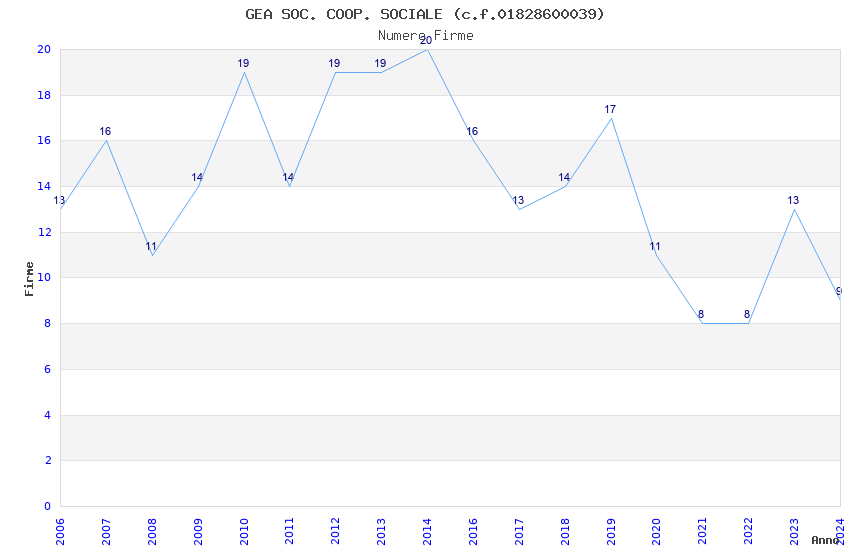Screen dimensions: 850x550
Task: Click the data label 19 above year 2010
Action: point(243,63)
